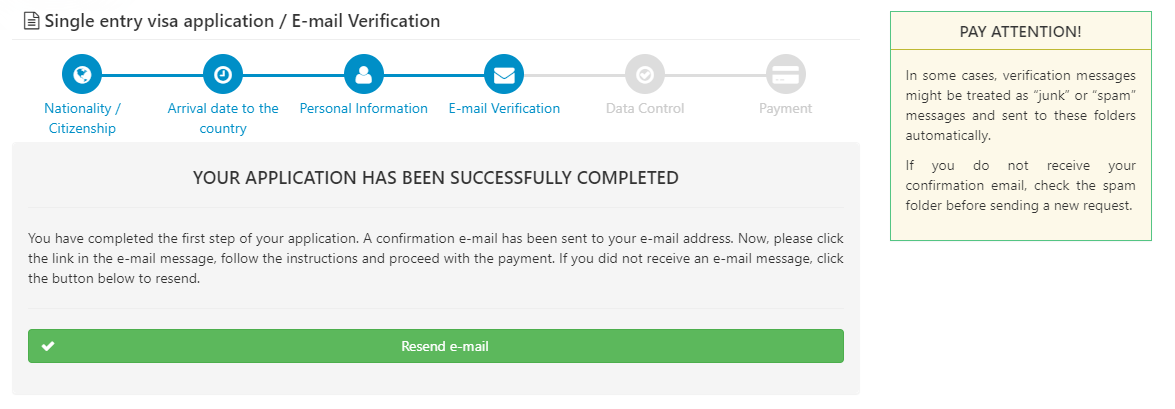Go to Arrival date to the country step
This screenshot has height=409, width=1175.
tap(223, 118)
